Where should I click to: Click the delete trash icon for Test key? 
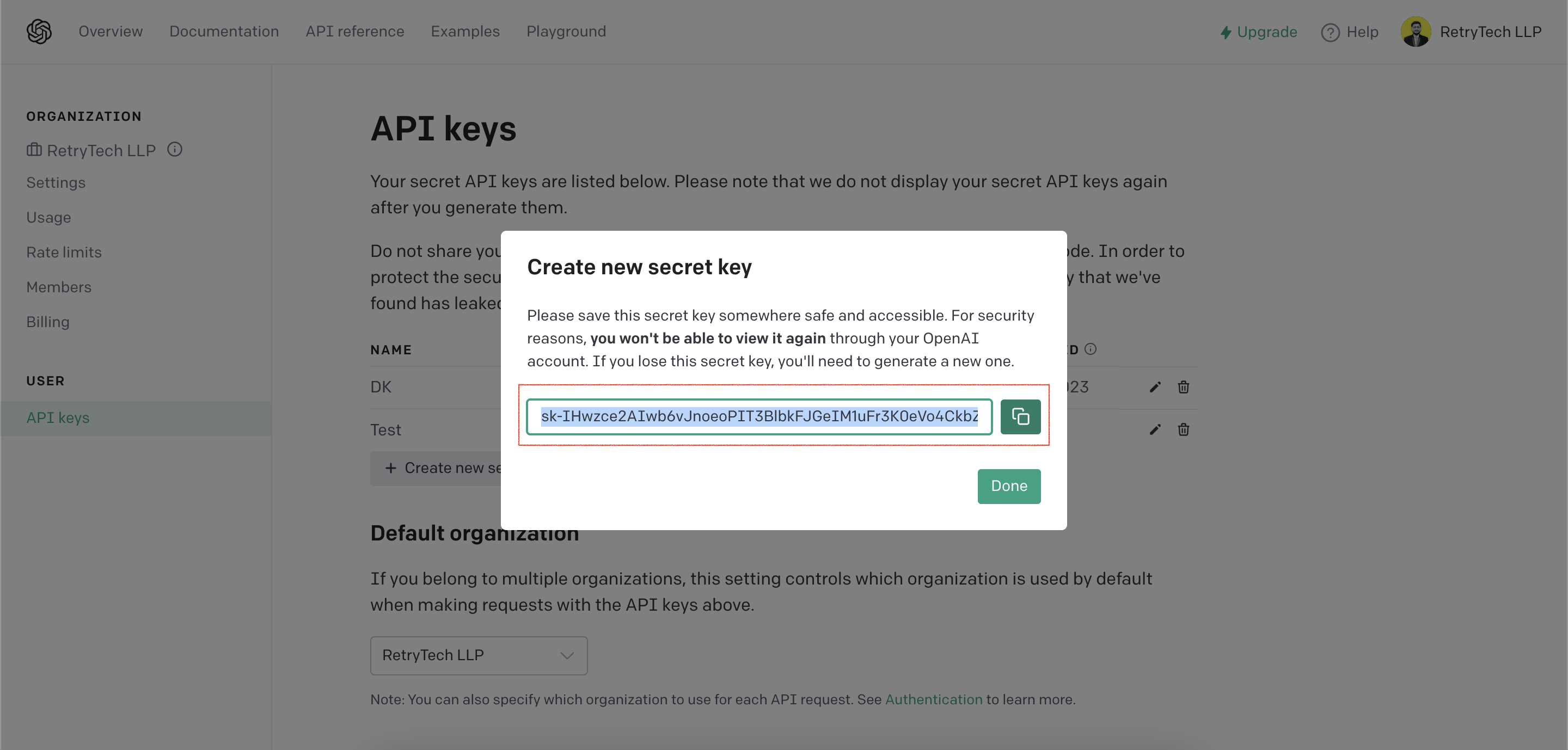pos(1183,430)
